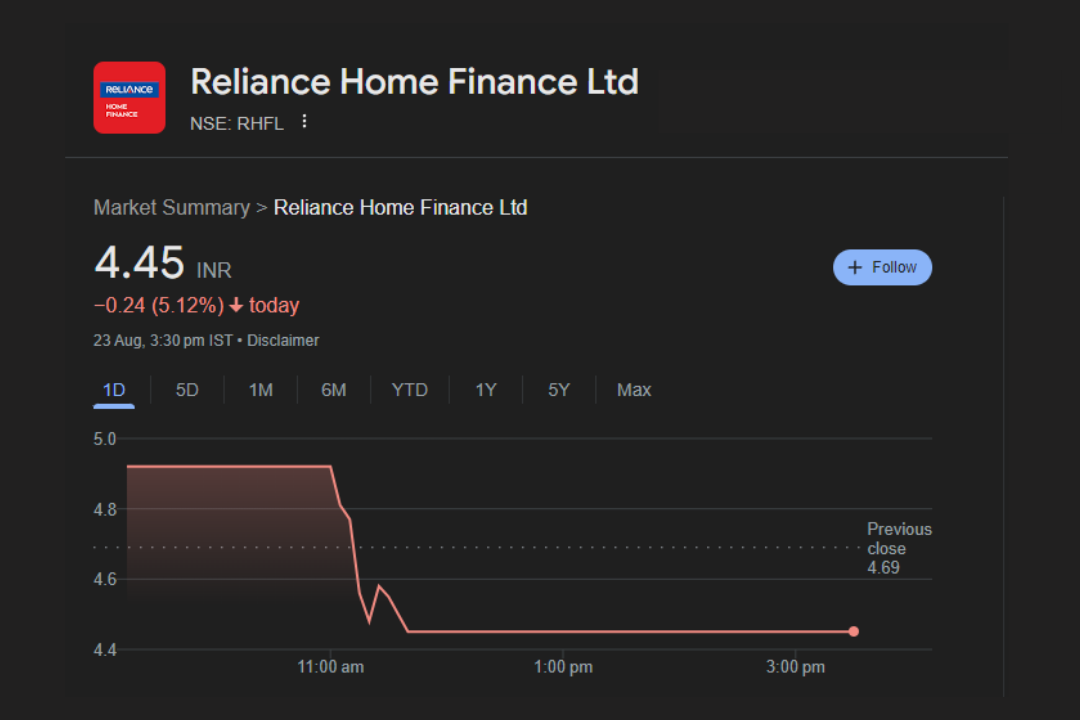
Task: View the 1Y performance chart
Action: pos(485,390)
